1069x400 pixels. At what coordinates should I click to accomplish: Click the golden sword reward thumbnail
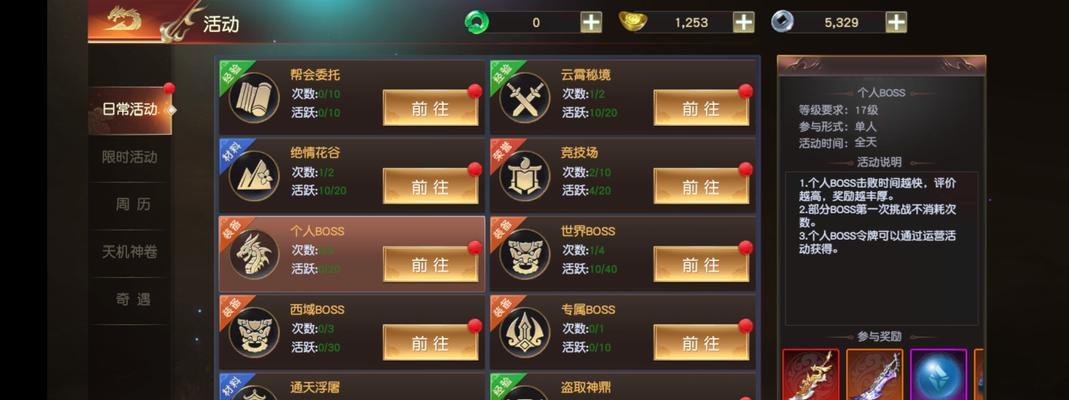(x=810, y=374)
